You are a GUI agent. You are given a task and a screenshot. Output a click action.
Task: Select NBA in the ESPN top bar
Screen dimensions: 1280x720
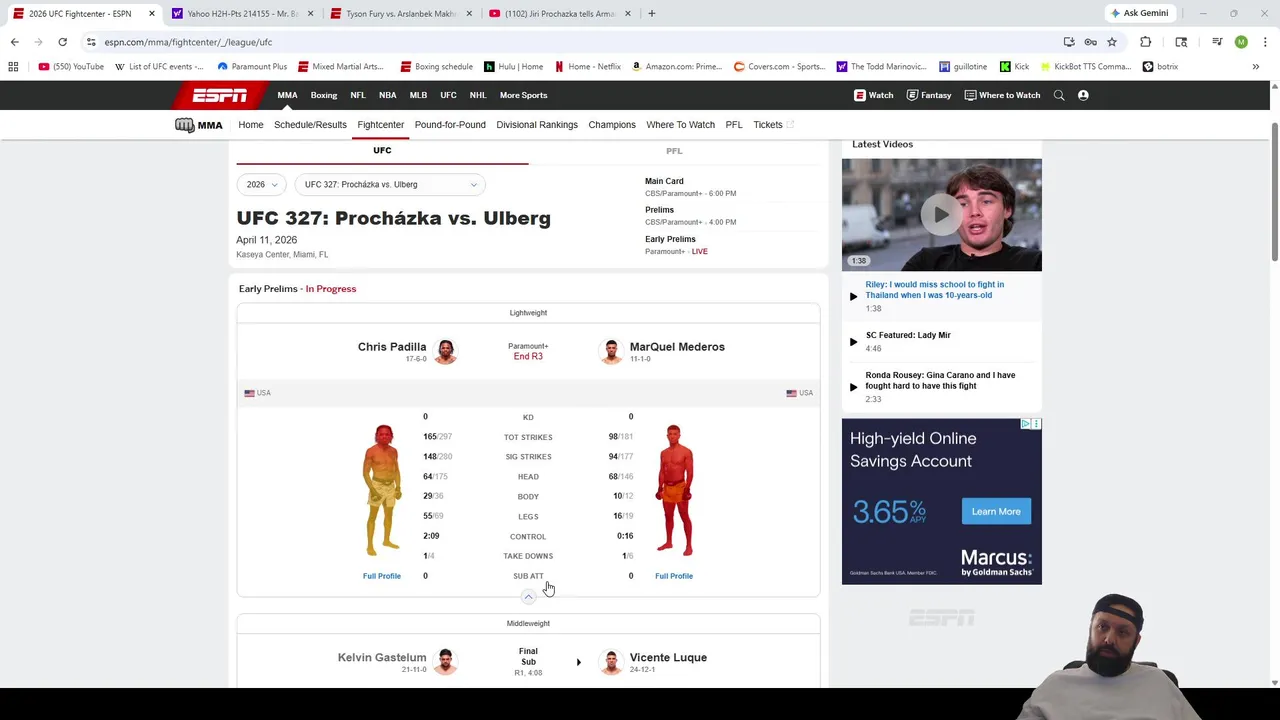click(x=387, y=95)
